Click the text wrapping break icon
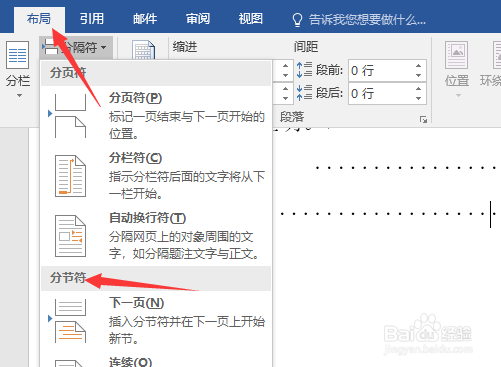The width and height of the screenshot is (501, 367). 70,236
